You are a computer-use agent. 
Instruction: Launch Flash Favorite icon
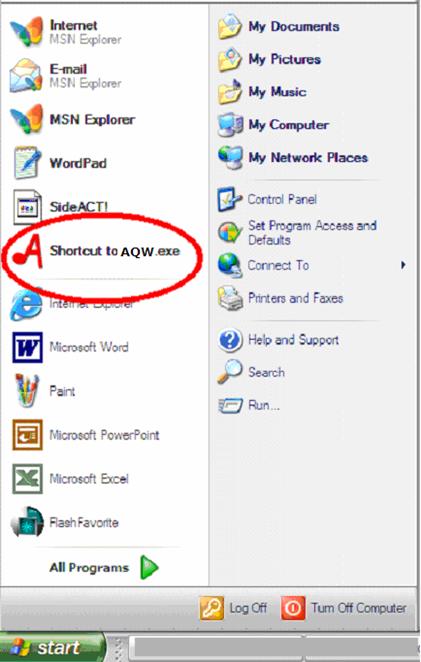coord(27,522)
